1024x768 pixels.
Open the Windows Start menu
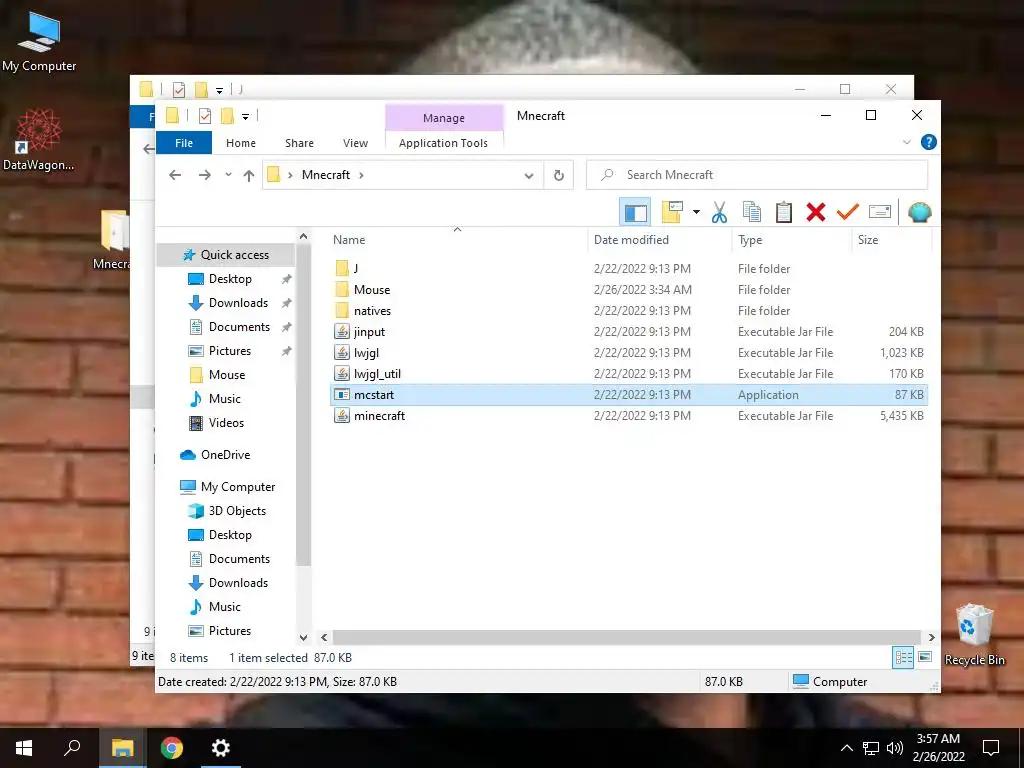pyautogui.click(x=24, y=748)
